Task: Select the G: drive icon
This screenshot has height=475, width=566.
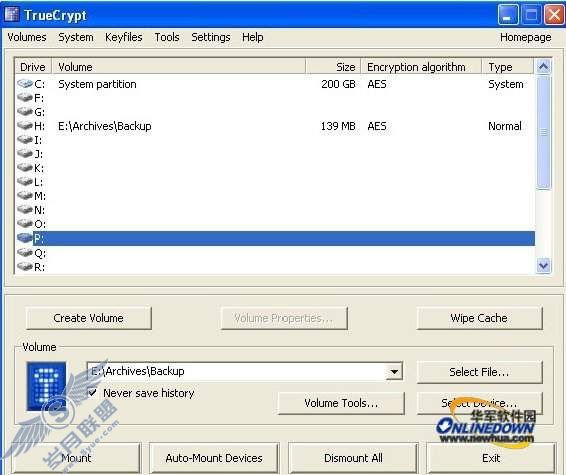Action: tap(25, 112)
